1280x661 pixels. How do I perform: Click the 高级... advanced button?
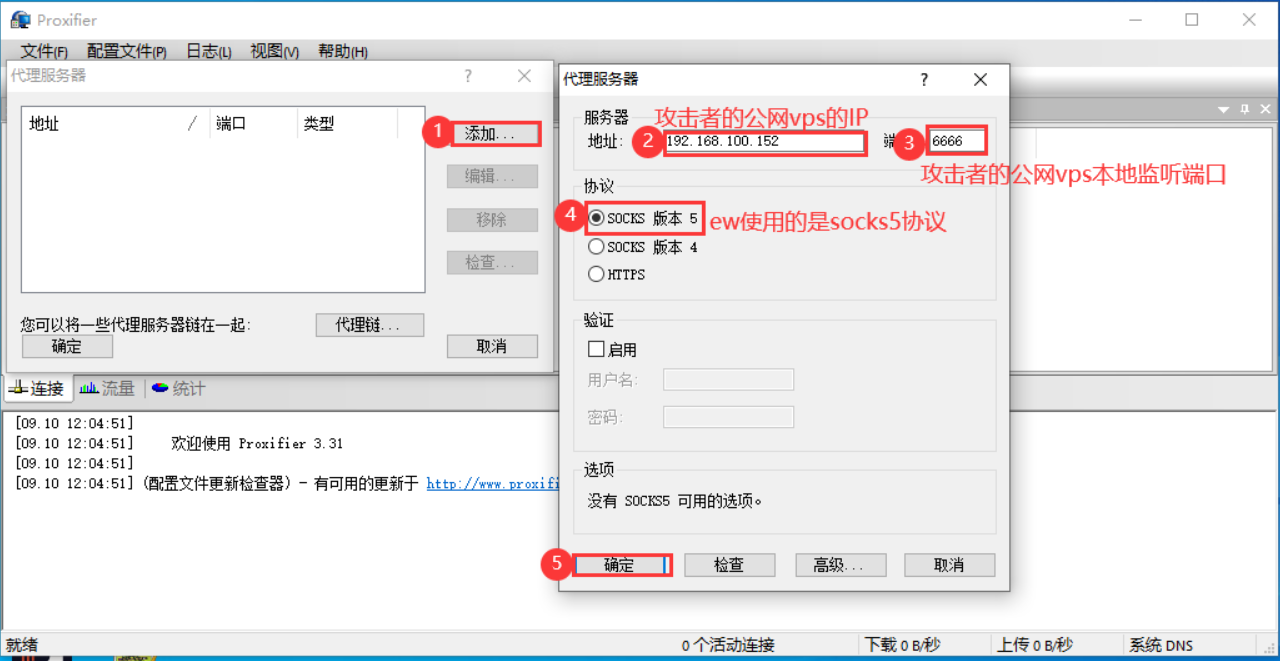click(x=840, y=565)
